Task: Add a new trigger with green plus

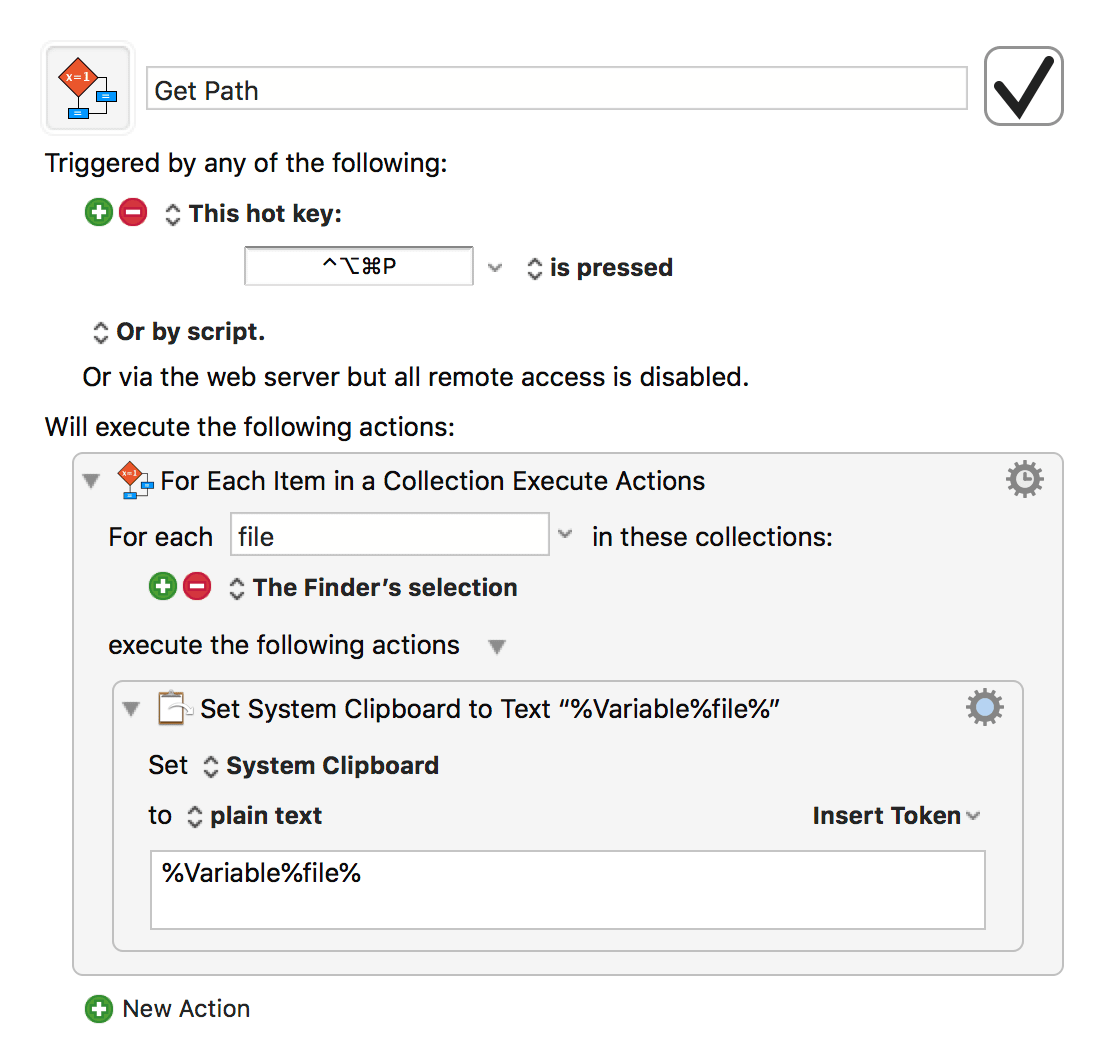Action: tap(99, 212)
